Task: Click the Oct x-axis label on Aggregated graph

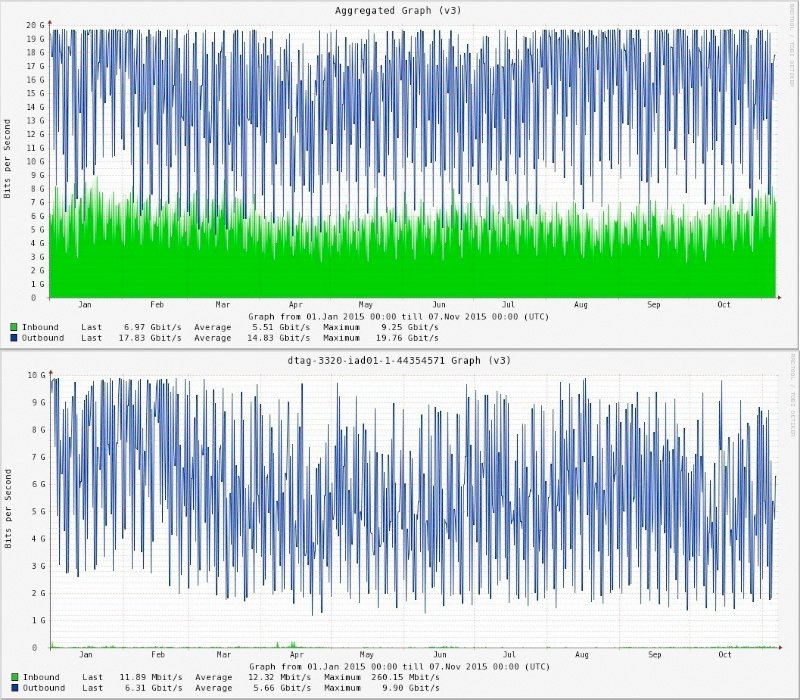Action: click(x=724, y=305)
